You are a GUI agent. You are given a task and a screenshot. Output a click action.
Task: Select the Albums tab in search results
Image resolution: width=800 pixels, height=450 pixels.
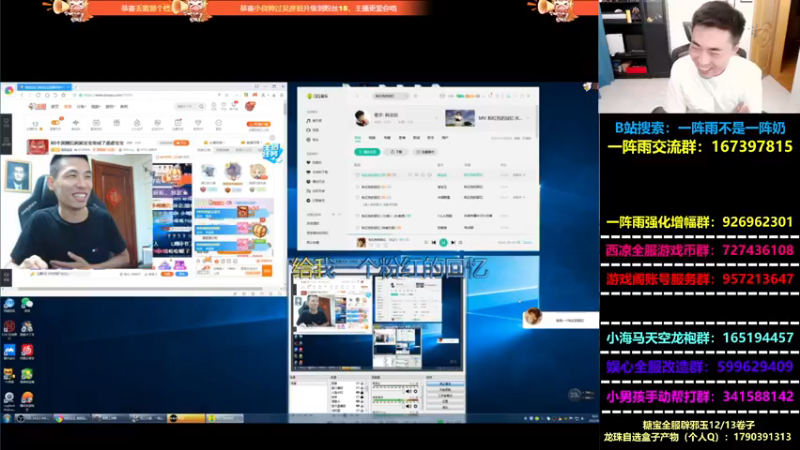point(387,138)
